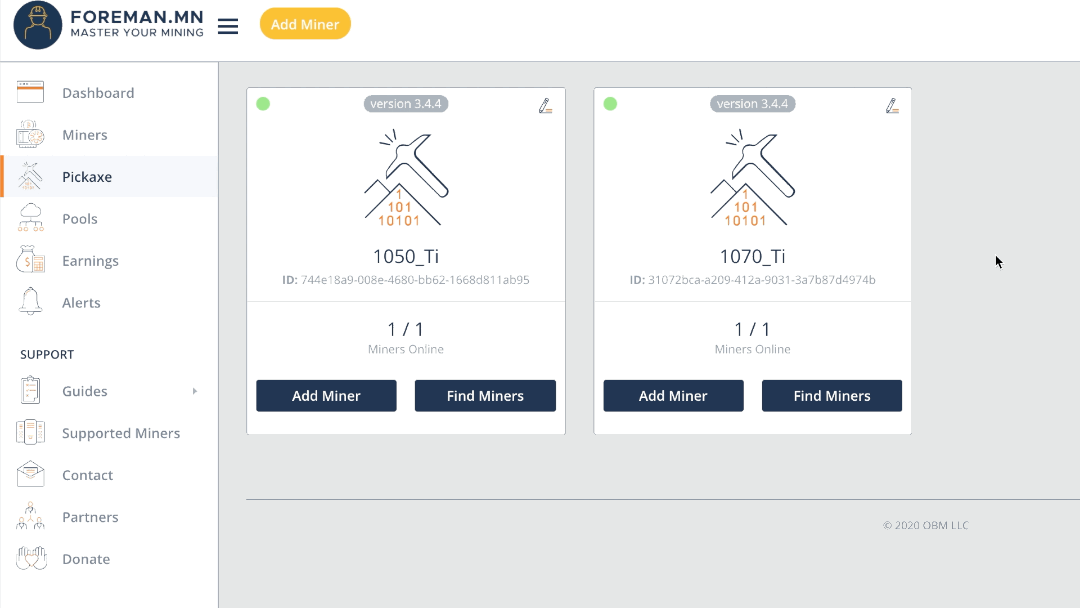Click the pickaxe logo on 1070_Ti card
This screenshot has height=608, width=1080.
pyautogui.click(x=752, y=178)
